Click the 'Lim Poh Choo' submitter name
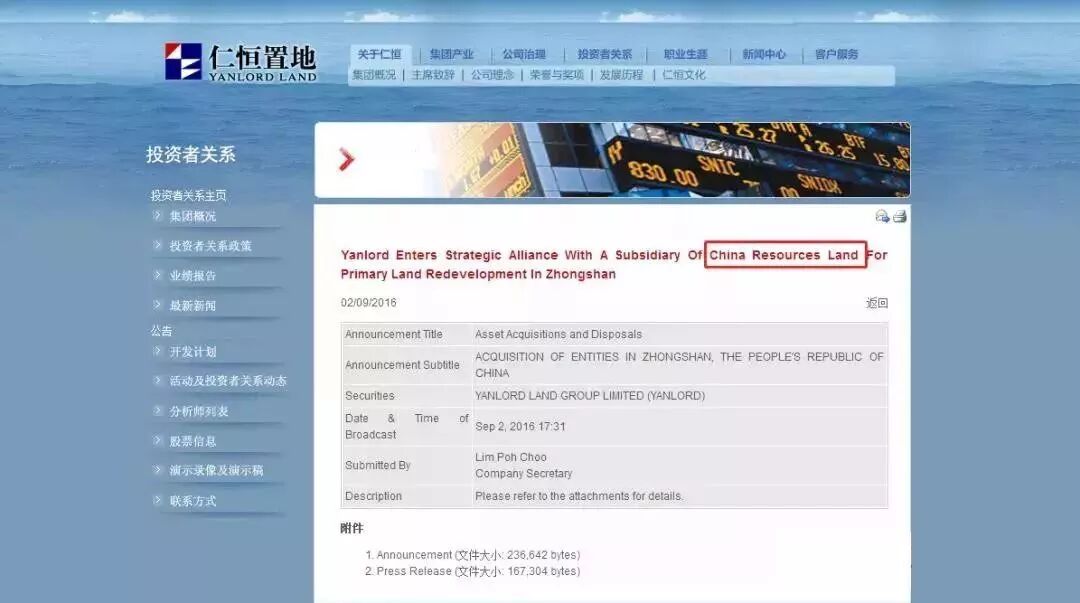Viewport: 1080px width, 603px height. click(511, 457)
